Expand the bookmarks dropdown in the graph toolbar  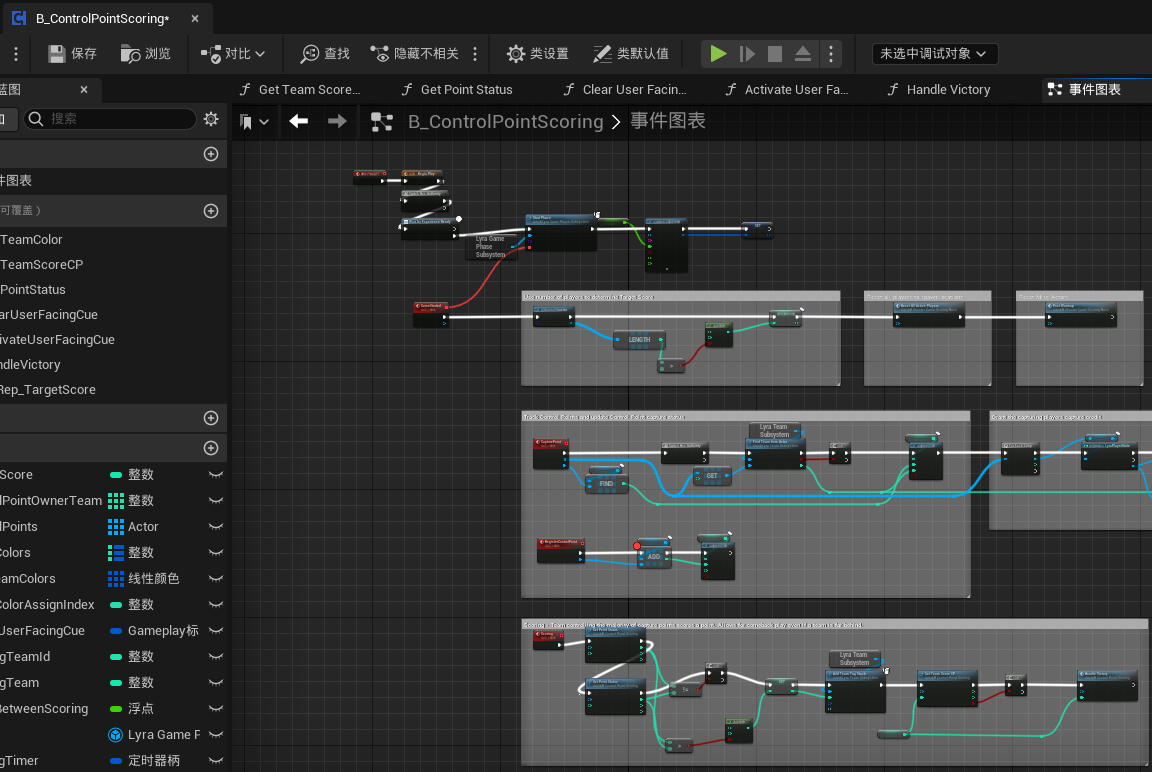pos(254,122)
